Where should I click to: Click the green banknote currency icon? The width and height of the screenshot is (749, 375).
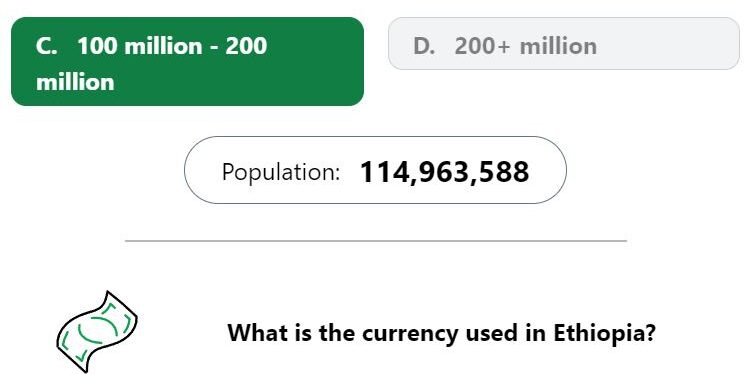point(97,332)
